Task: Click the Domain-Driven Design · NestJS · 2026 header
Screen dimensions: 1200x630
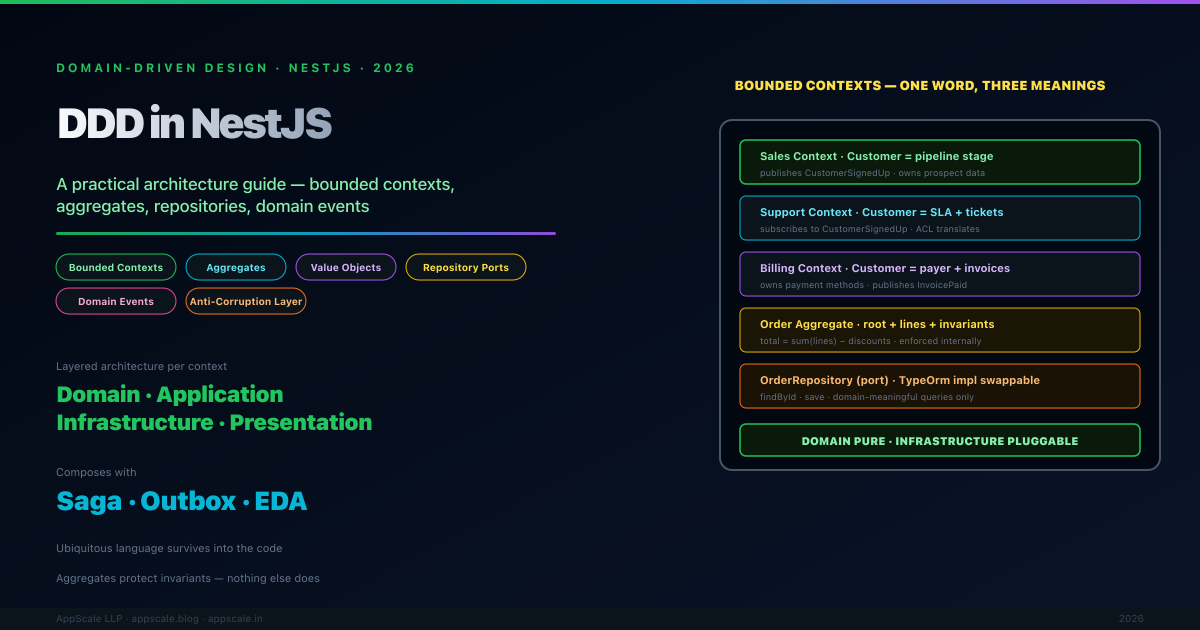Action: coord(235,68)
